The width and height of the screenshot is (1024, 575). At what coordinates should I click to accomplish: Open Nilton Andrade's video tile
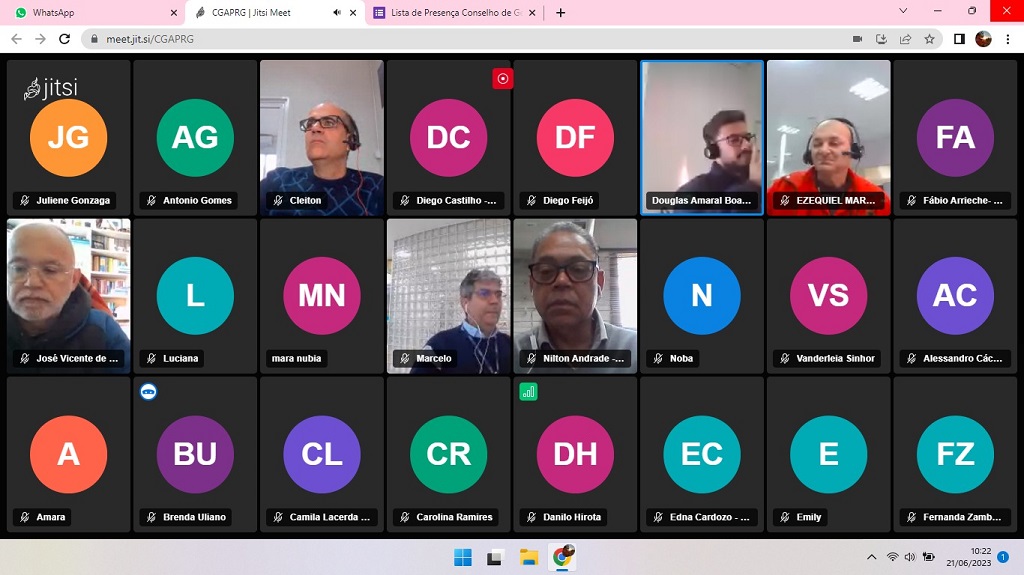(x=575, y=296)
